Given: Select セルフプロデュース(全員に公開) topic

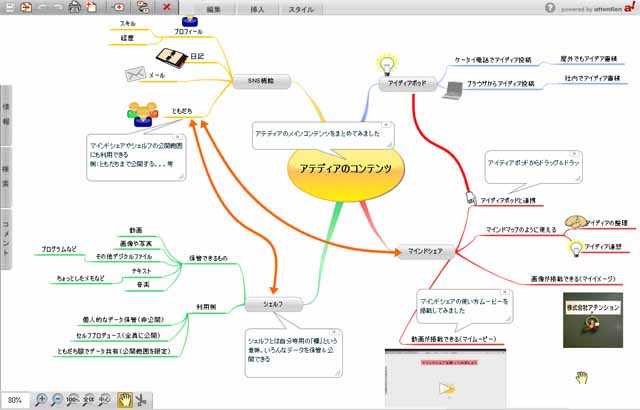Looking at the screenshot, I should click(118, 335).
